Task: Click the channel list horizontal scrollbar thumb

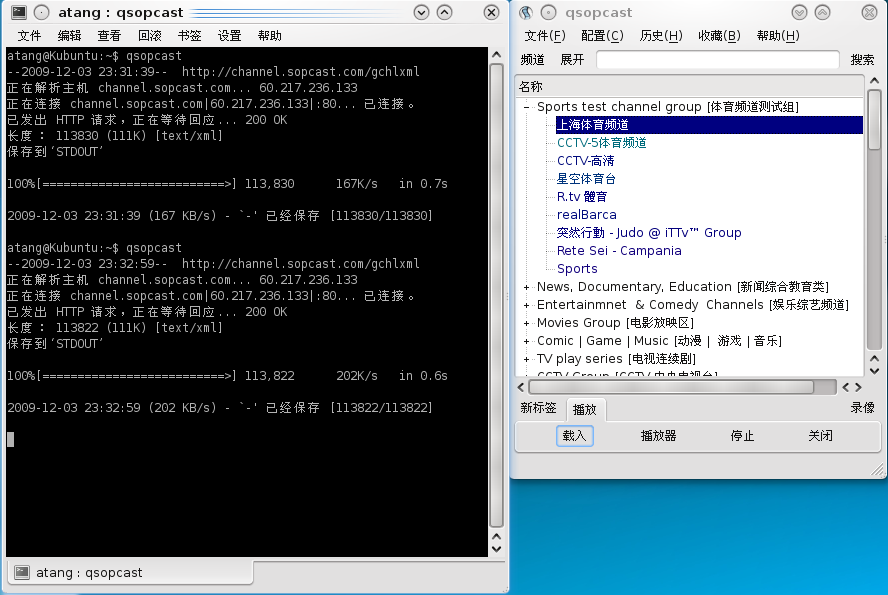Action: pyautogui.click(x=671, y=387)
